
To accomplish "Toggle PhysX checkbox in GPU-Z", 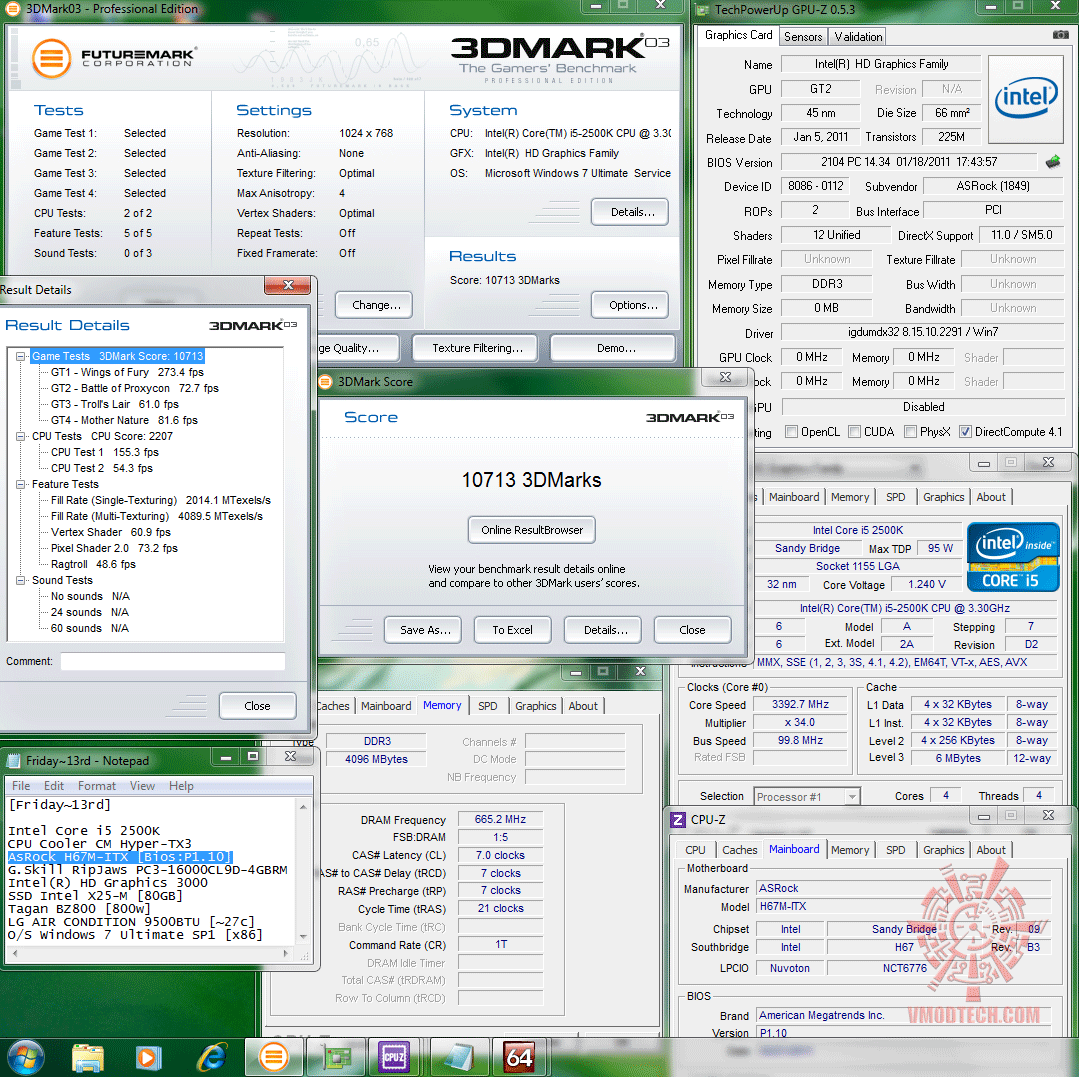I will [910, 431].
